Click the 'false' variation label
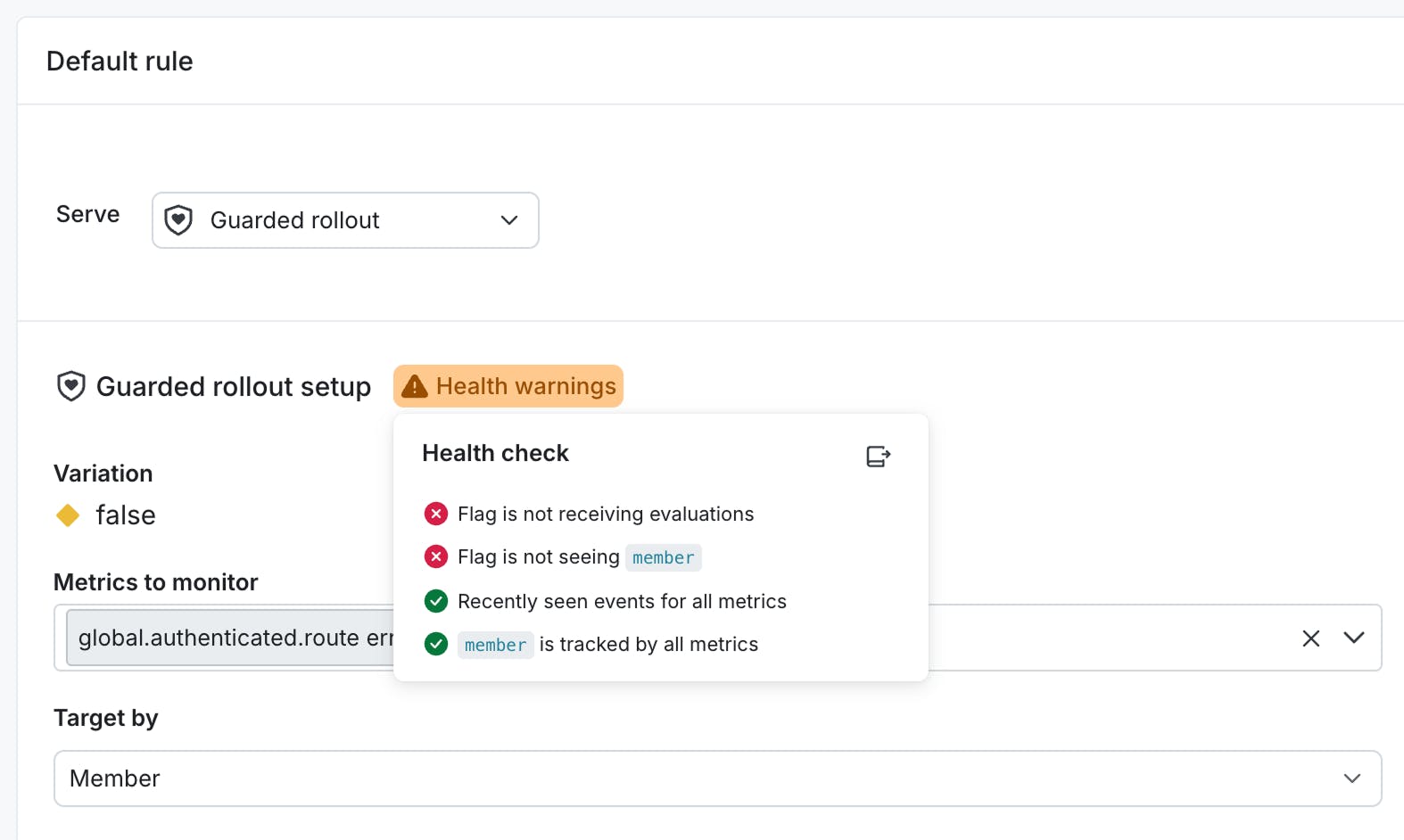Viewport: 1404px width, 840px height. pos(126,515)
